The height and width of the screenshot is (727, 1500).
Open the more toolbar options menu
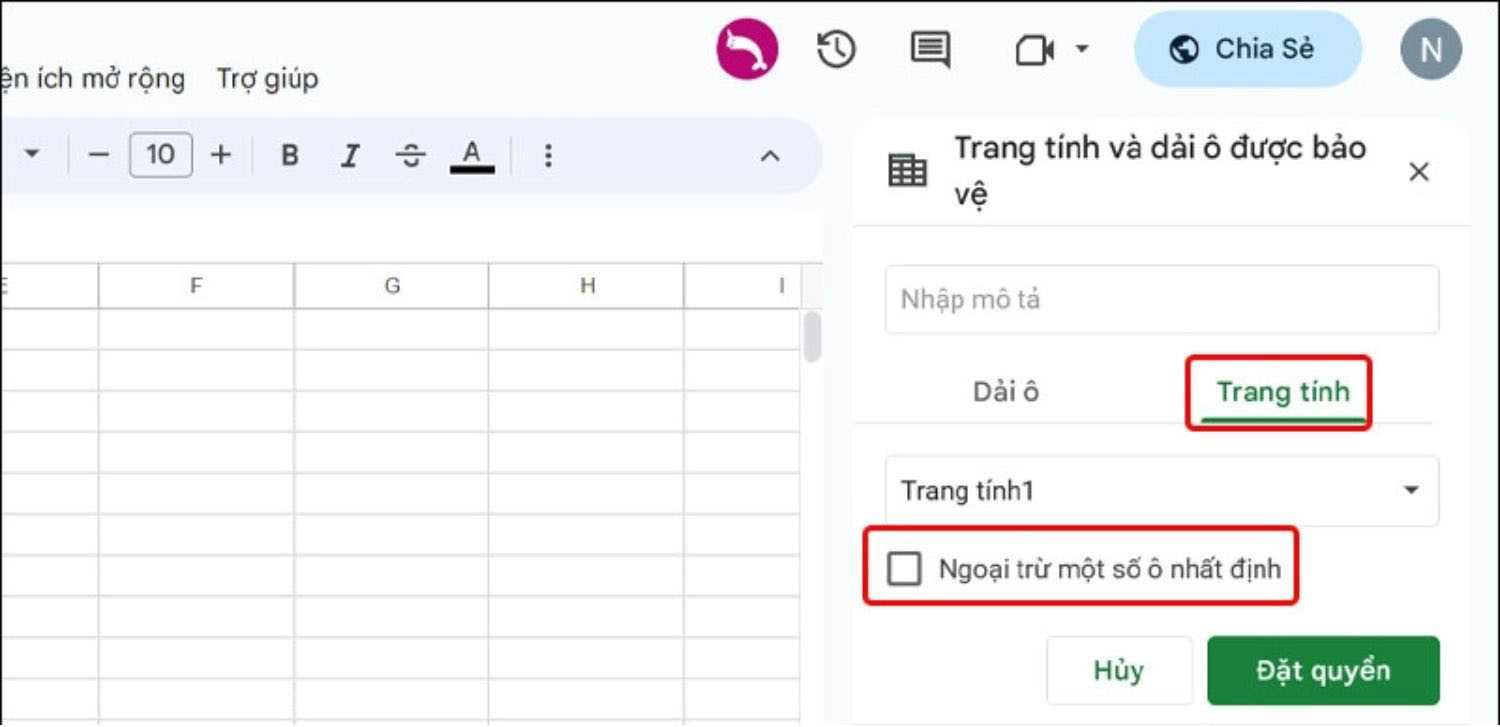coord(547,155)
